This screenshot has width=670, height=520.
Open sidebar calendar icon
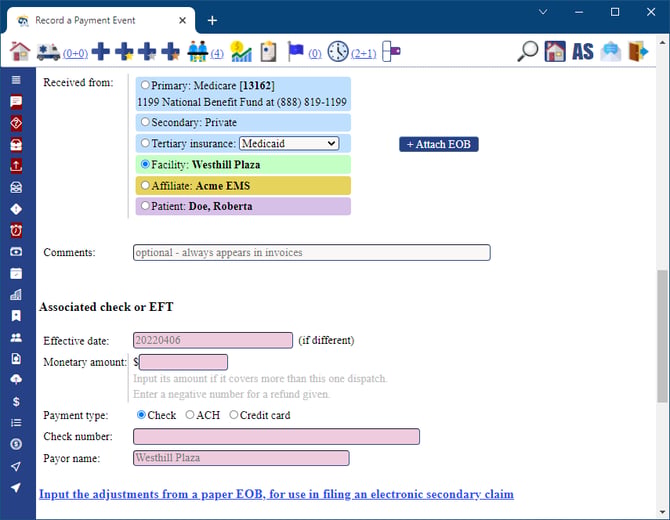16,273
